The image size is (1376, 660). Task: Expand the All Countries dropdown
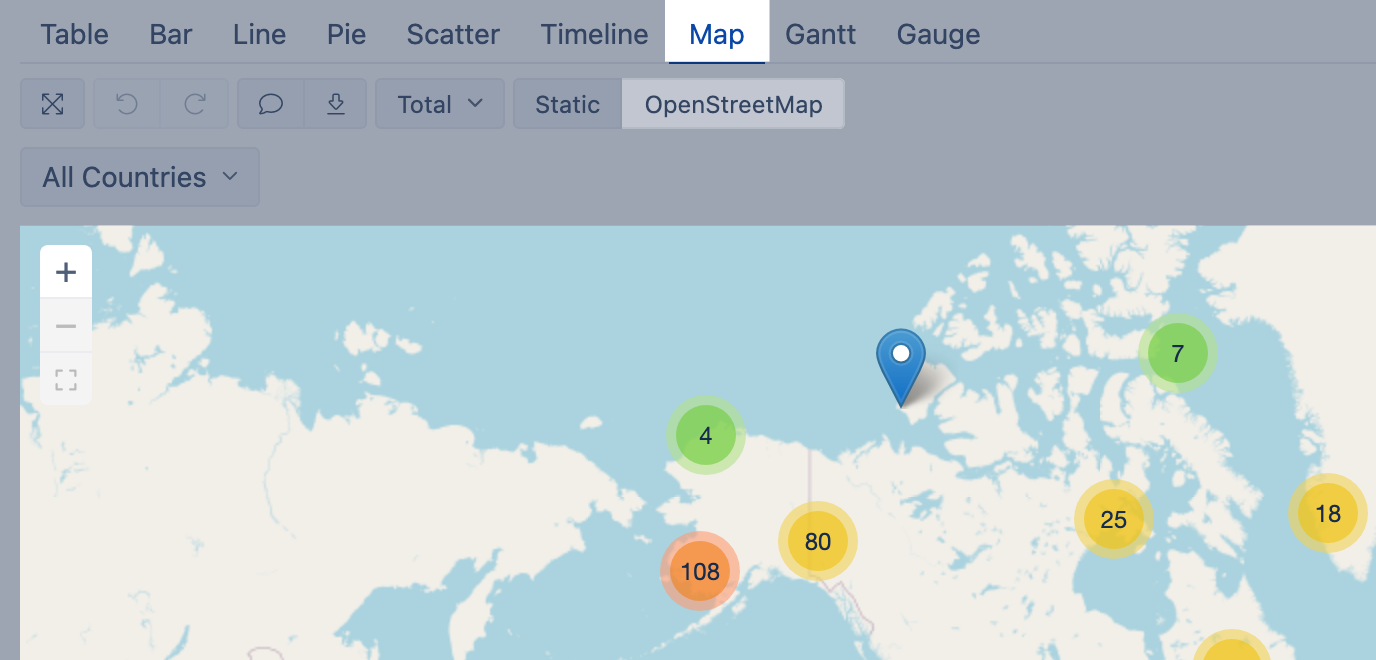[140, 177]
